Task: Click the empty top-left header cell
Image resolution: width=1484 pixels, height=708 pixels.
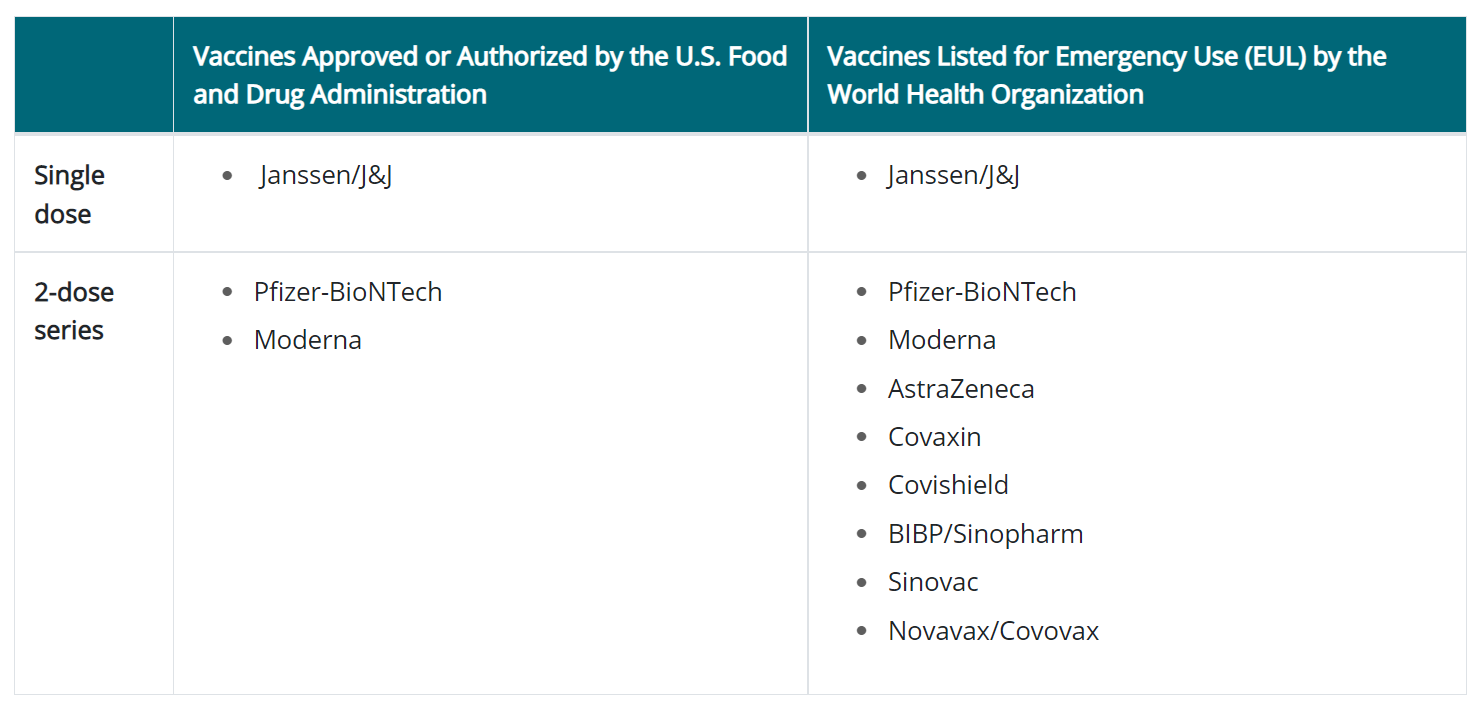Action: coord(94,75)
